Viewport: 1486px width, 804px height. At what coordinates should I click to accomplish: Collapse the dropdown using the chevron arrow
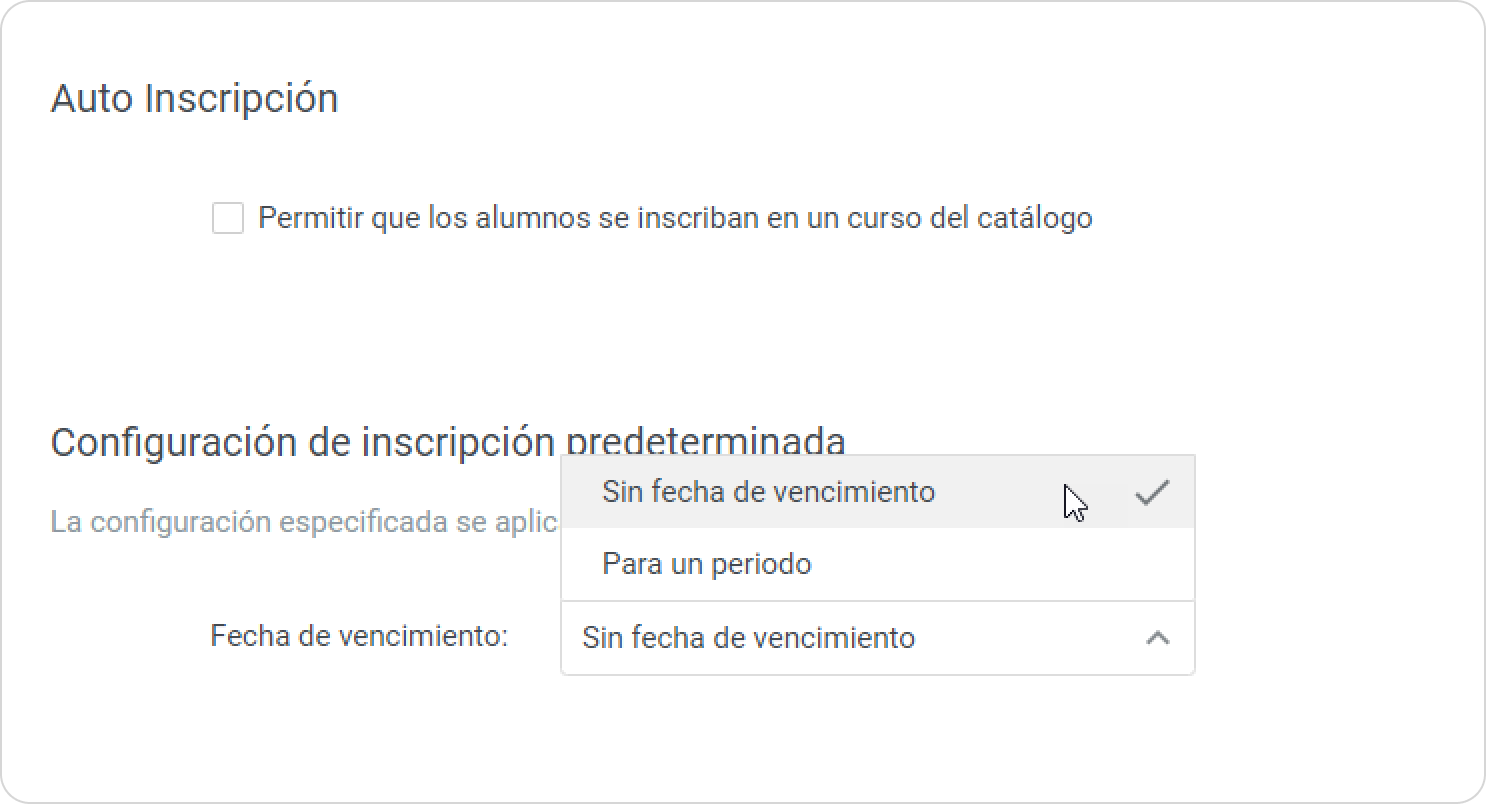coord(1157,638)
